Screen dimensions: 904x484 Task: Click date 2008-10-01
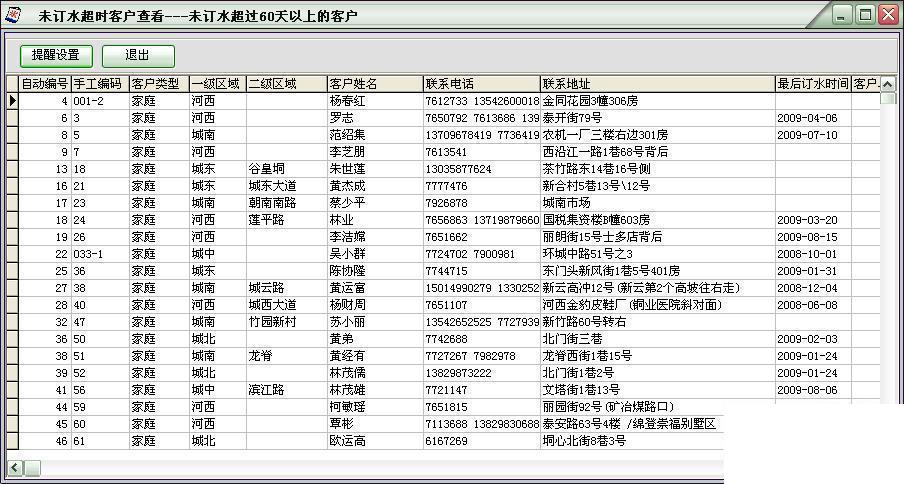click(x=807, y=255)
